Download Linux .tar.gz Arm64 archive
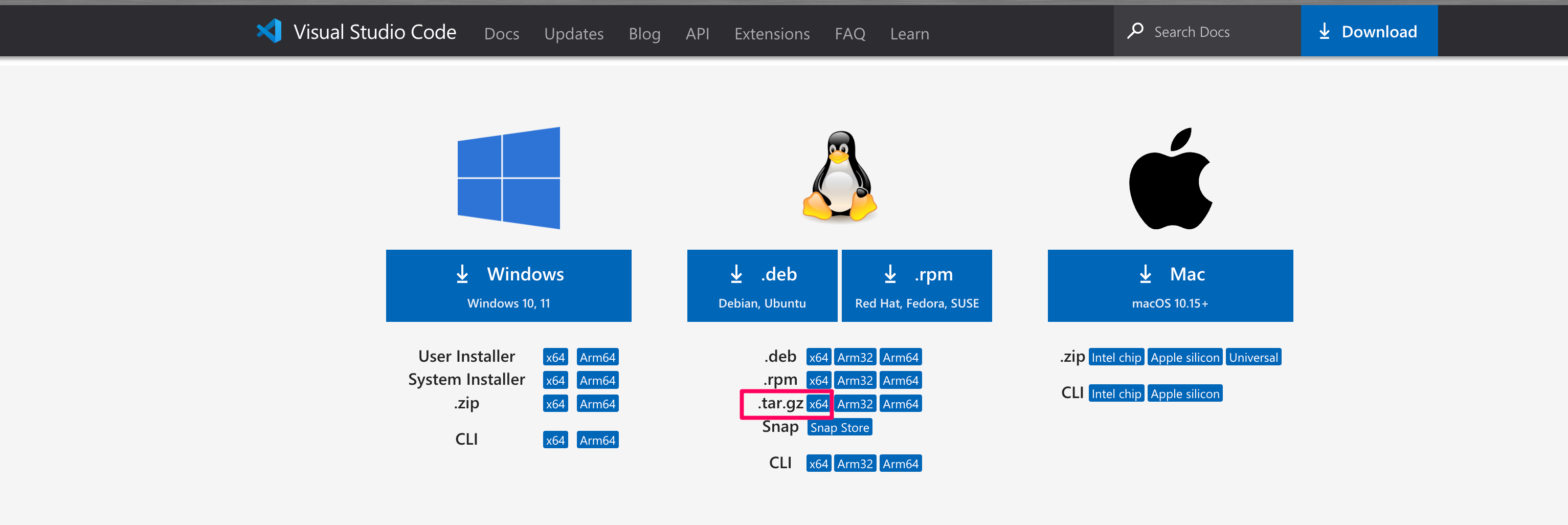Image resolution: width=1568 pixels, height=525 pixels. click(901, 404)
